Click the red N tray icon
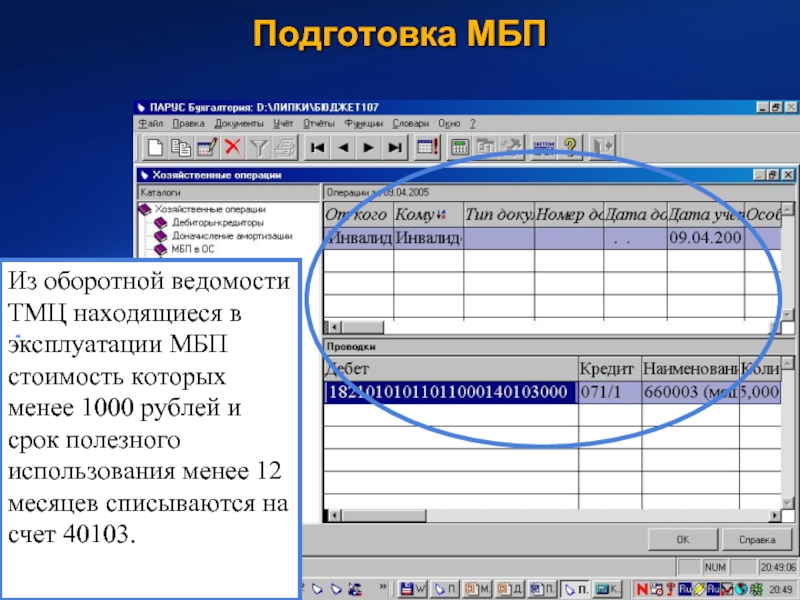Viewport: 800px width, 600px height. point(642,590)
